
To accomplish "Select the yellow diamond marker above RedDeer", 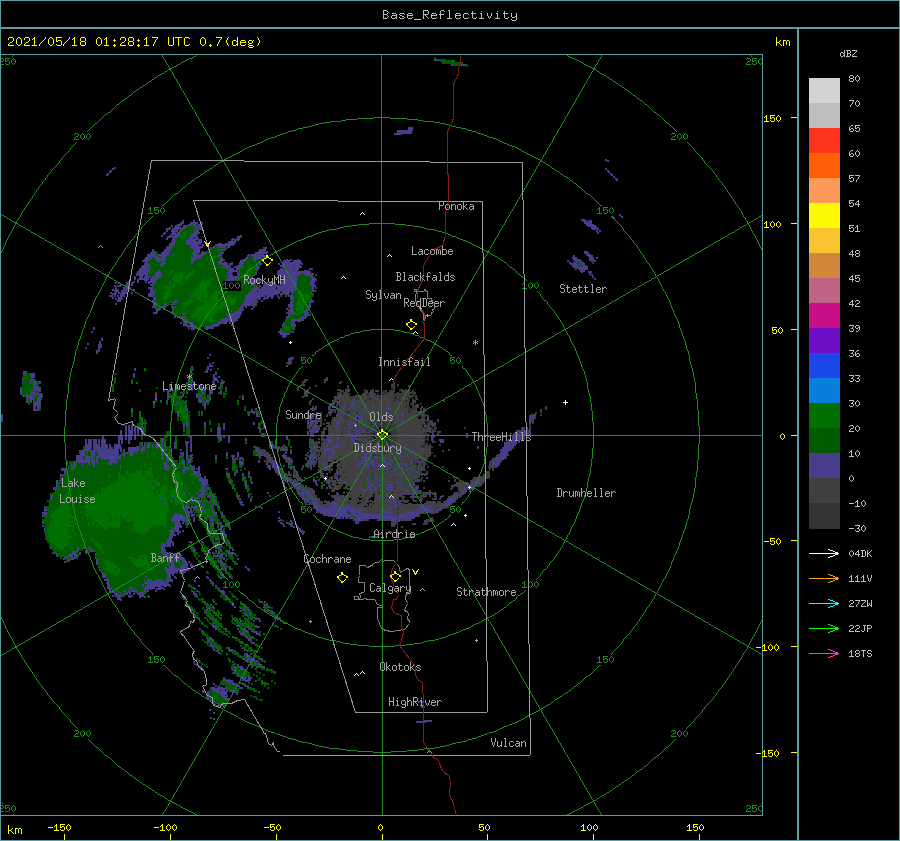I will click(x=411, y=325).
